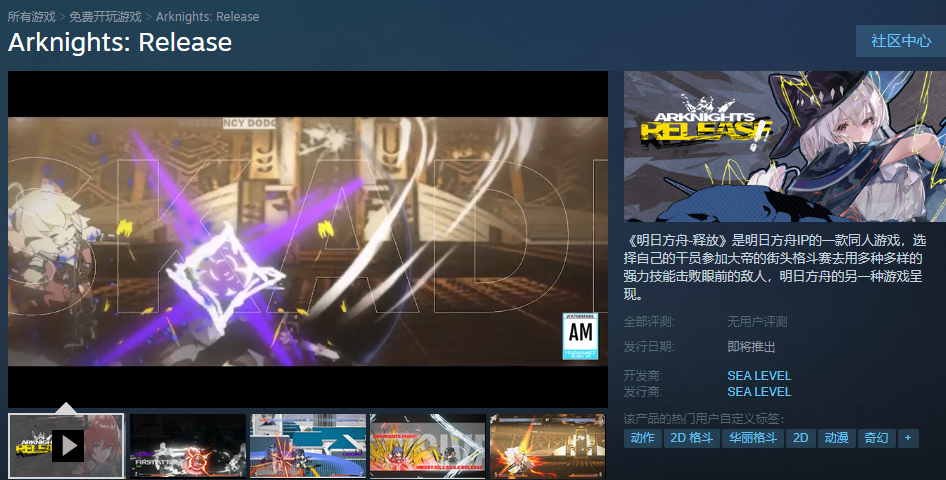
Task: Click the 动作 tag
Action: (x=643, y=438)
